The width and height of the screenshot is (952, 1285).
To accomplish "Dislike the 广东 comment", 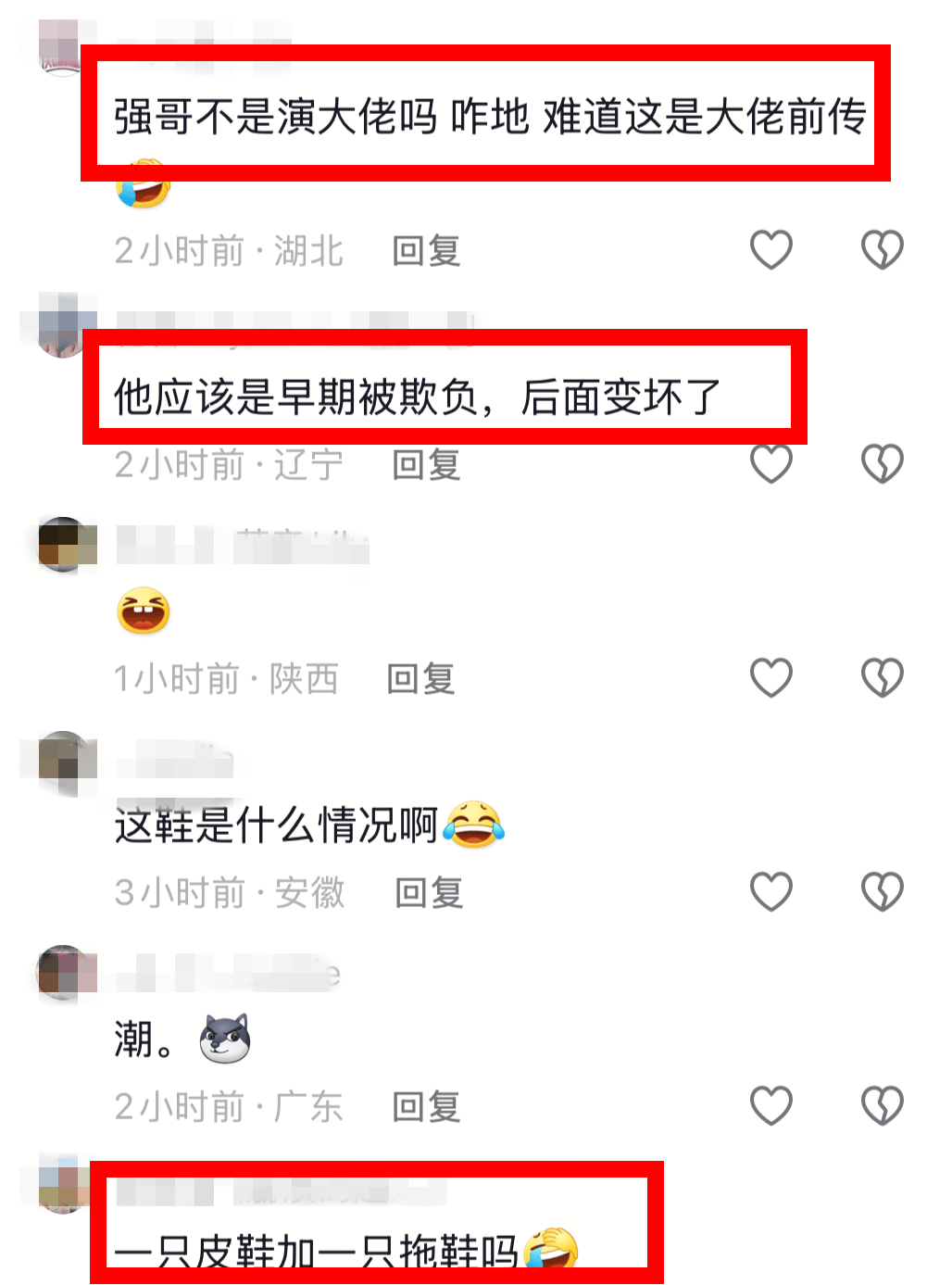I will coord(882,1105).
